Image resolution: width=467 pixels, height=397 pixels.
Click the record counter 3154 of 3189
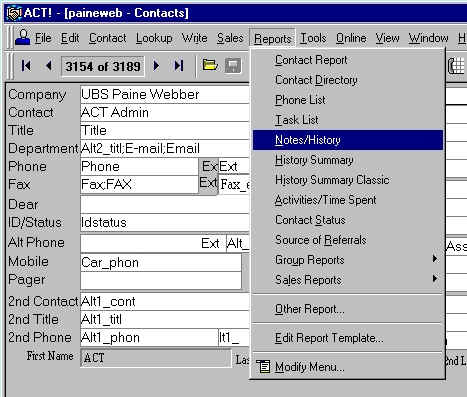click(x=103, y=66)
